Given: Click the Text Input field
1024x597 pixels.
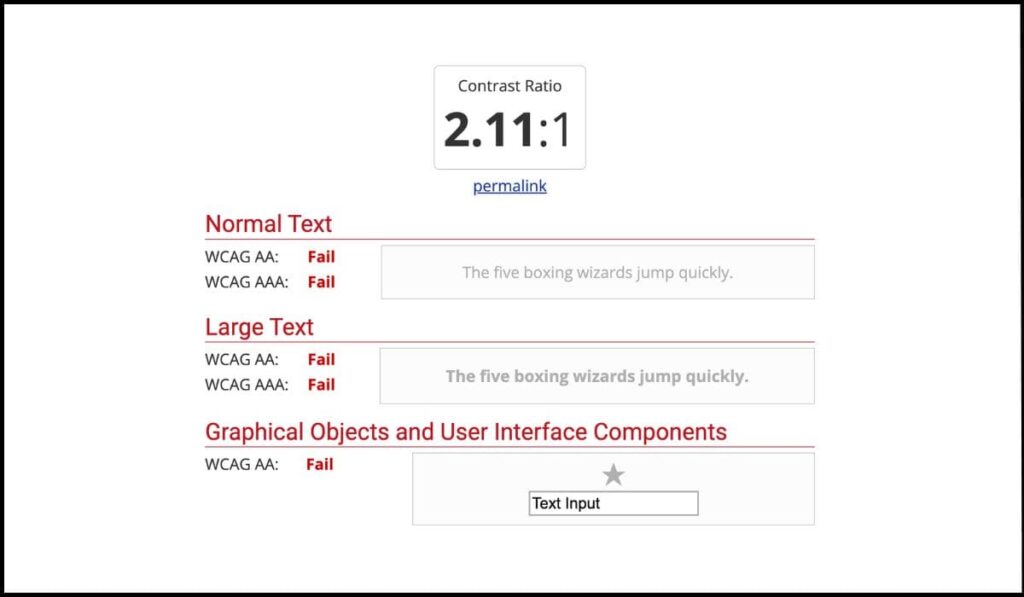Looking at the screenshot, I should click(x=612, y=504).
